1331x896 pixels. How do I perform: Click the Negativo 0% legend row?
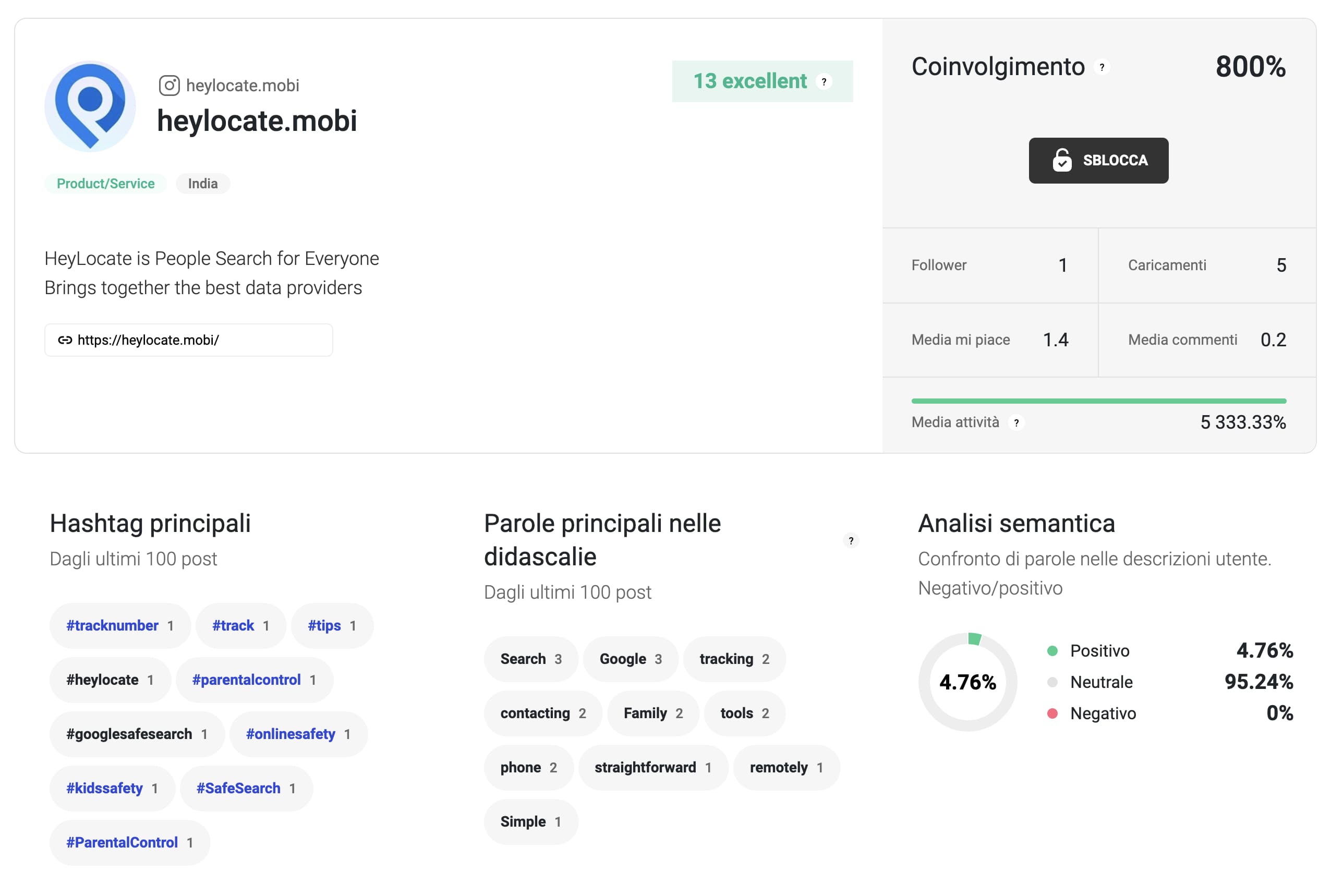click(1169, 713)
